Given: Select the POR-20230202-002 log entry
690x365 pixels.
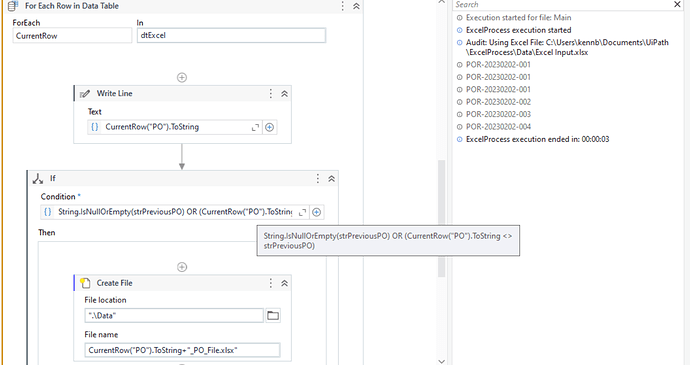Looking at the screenshot, I should click(x=498, y=102).
